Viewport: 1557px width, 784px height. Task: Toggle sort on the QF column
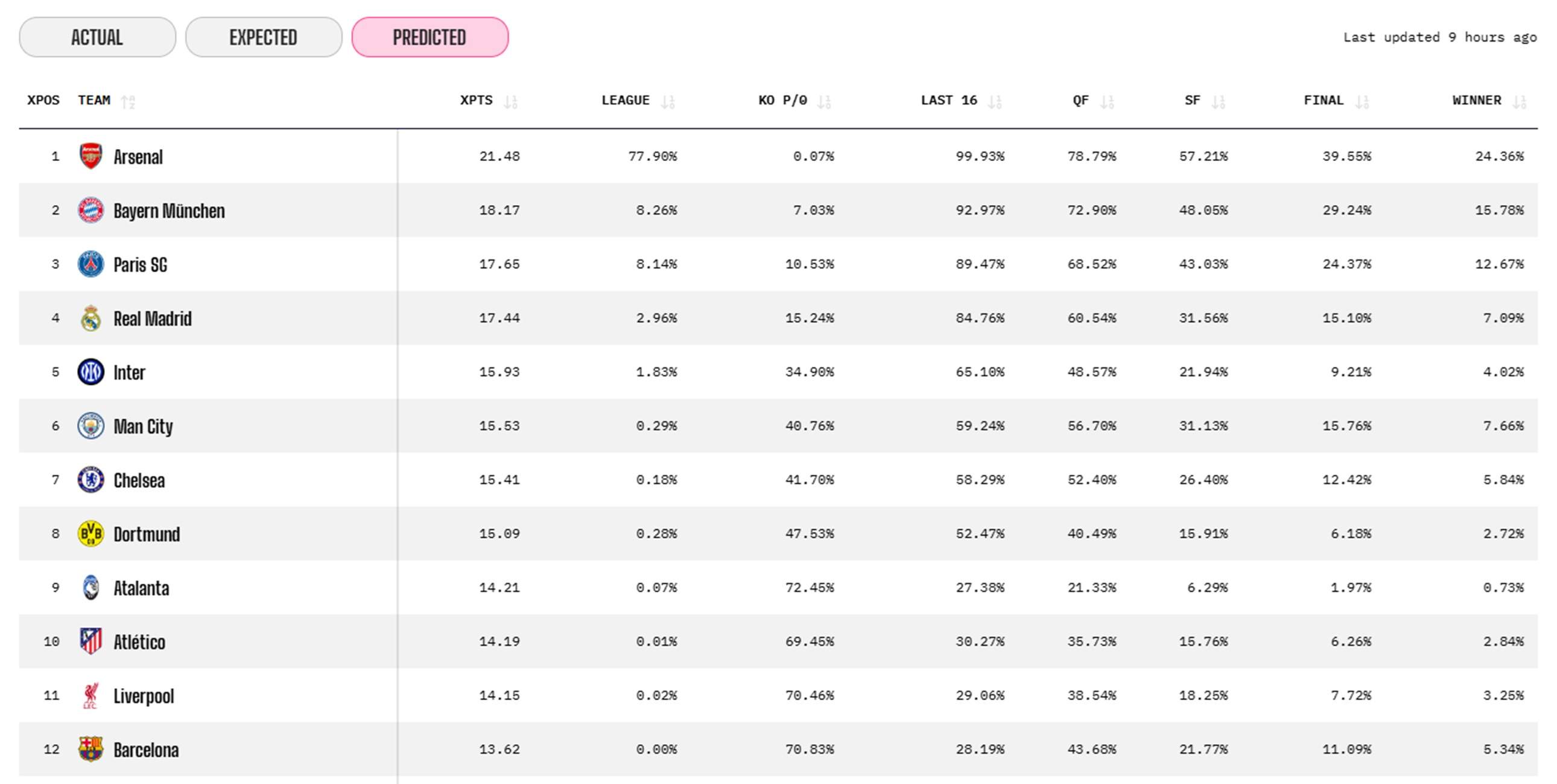pos(1107,101)
